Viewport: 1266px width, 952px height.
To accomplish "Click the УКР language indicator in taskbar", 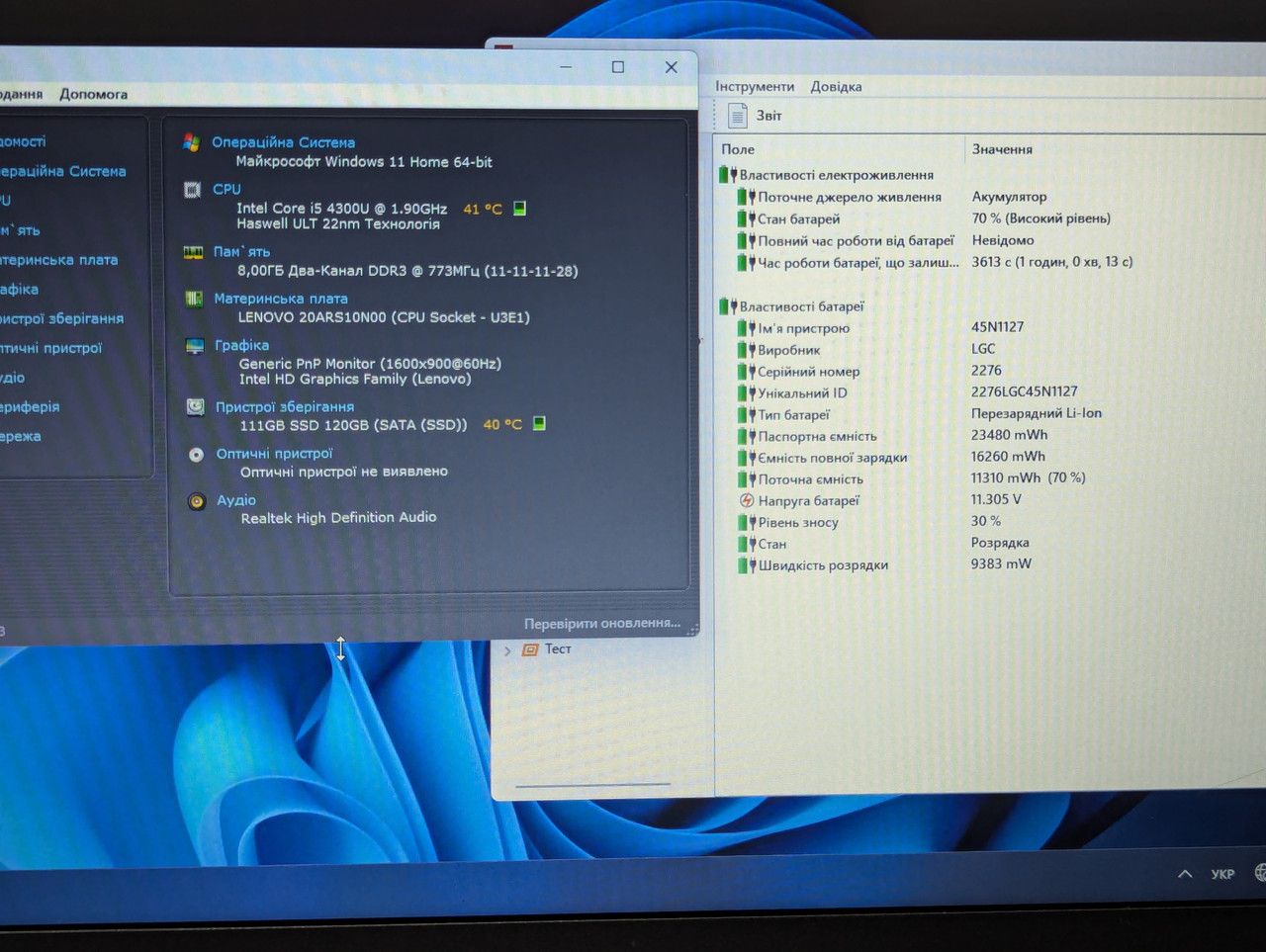I will coord(1222,874).
